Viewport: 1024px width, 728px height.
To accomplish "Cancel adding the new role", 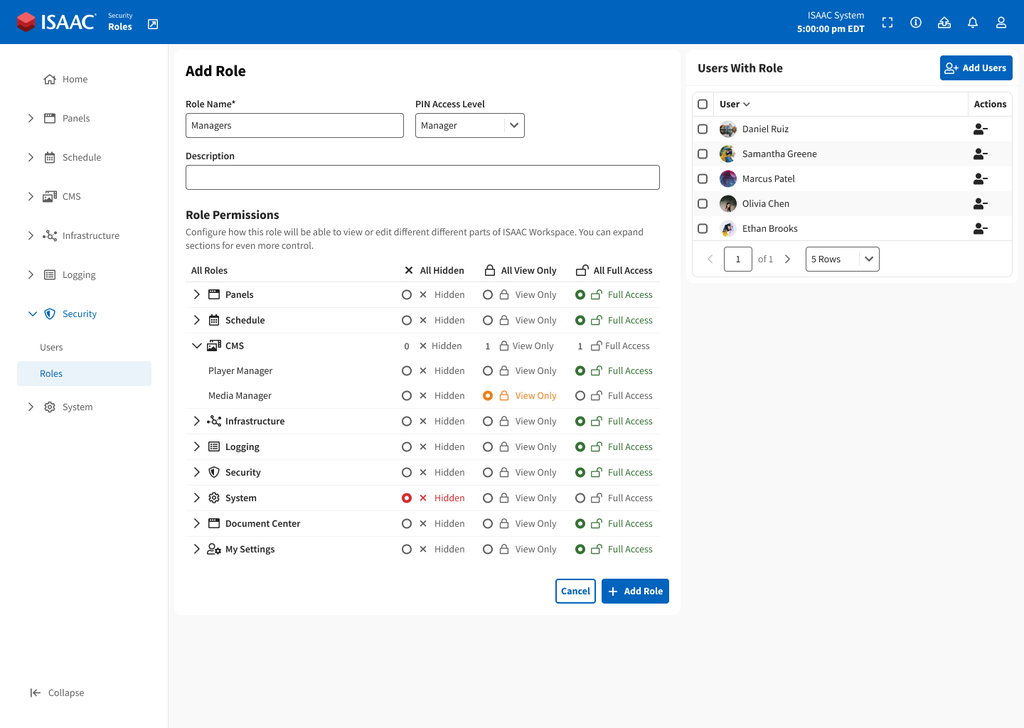I will (575, 591).
